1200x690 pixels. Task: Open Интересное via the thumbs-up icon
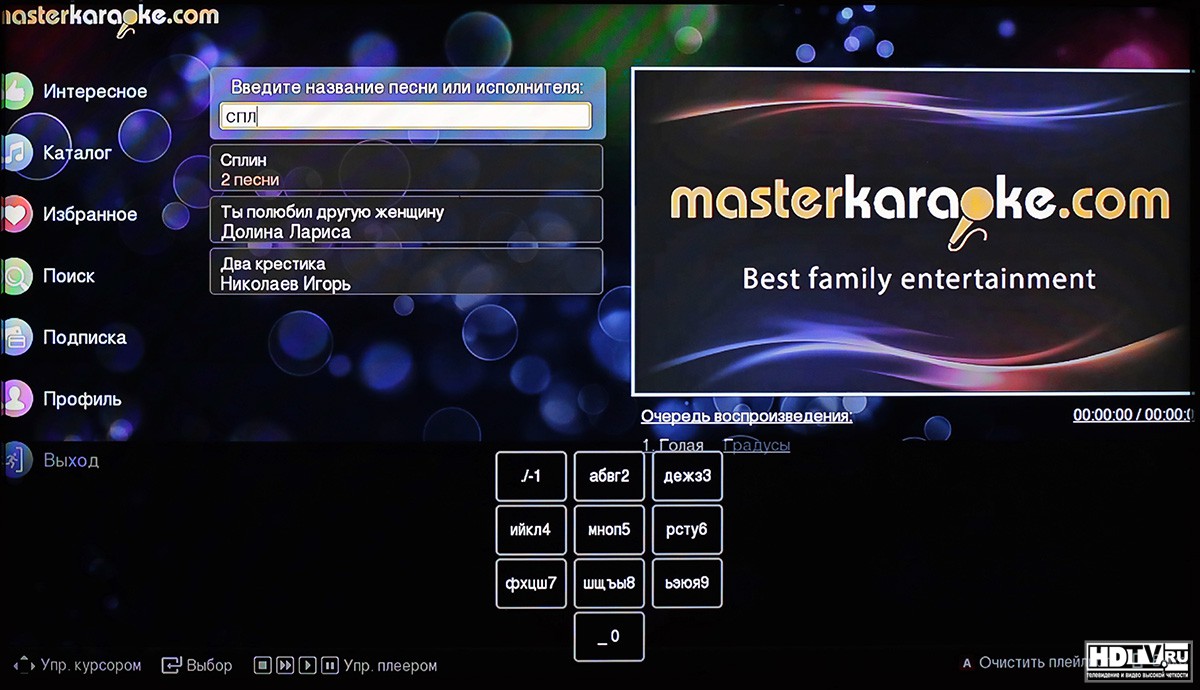(16, 92)
